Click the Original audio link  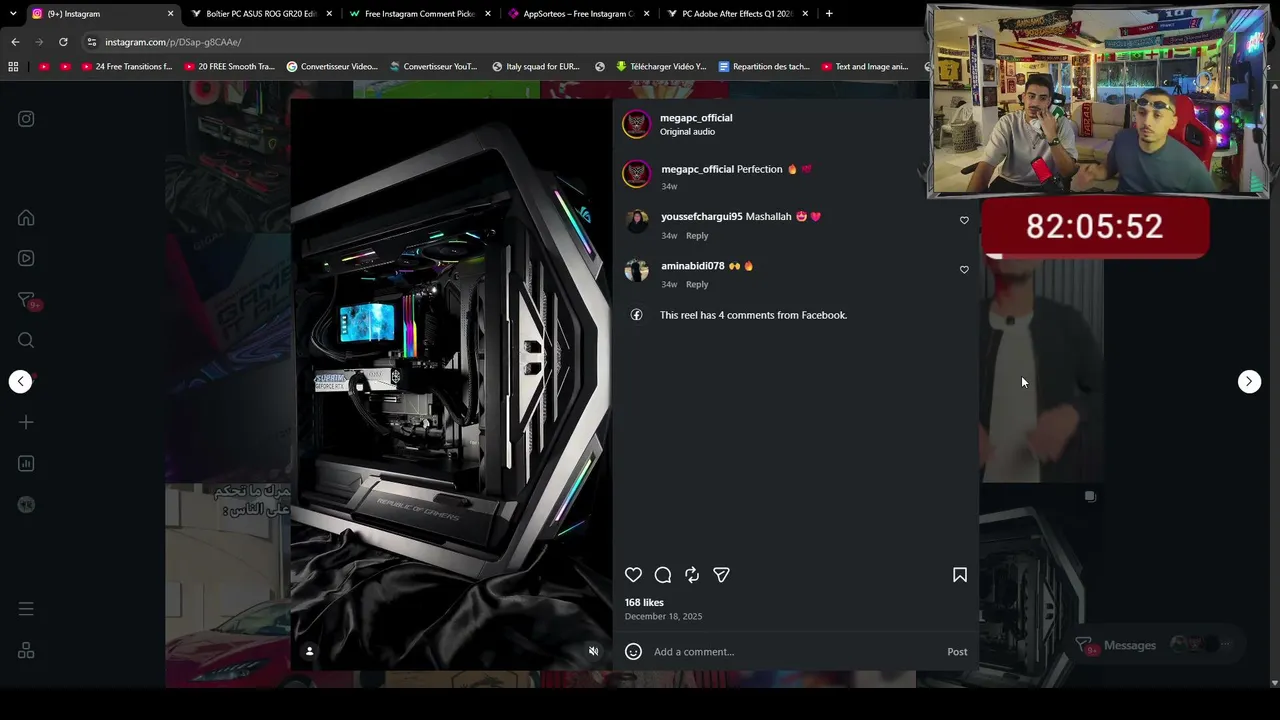(687, 132)
